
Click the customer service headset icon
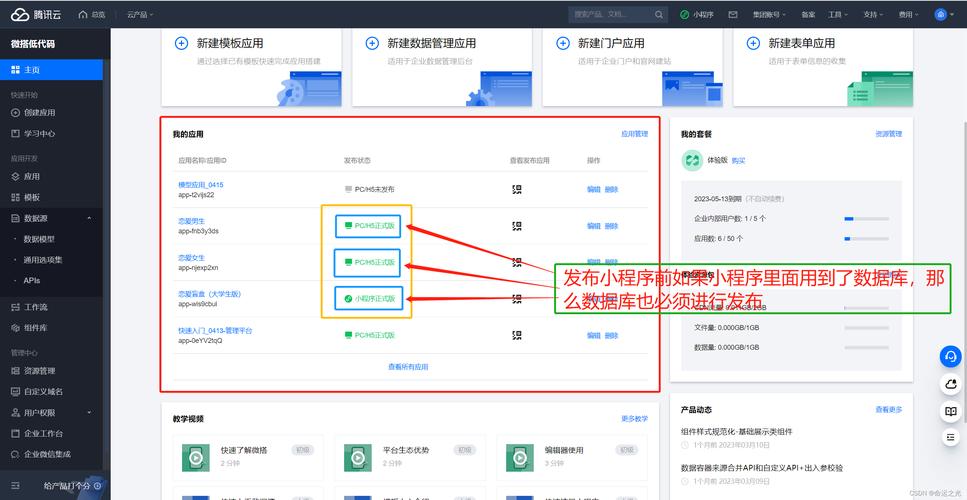pyautogui.click(x=950, y=357)
